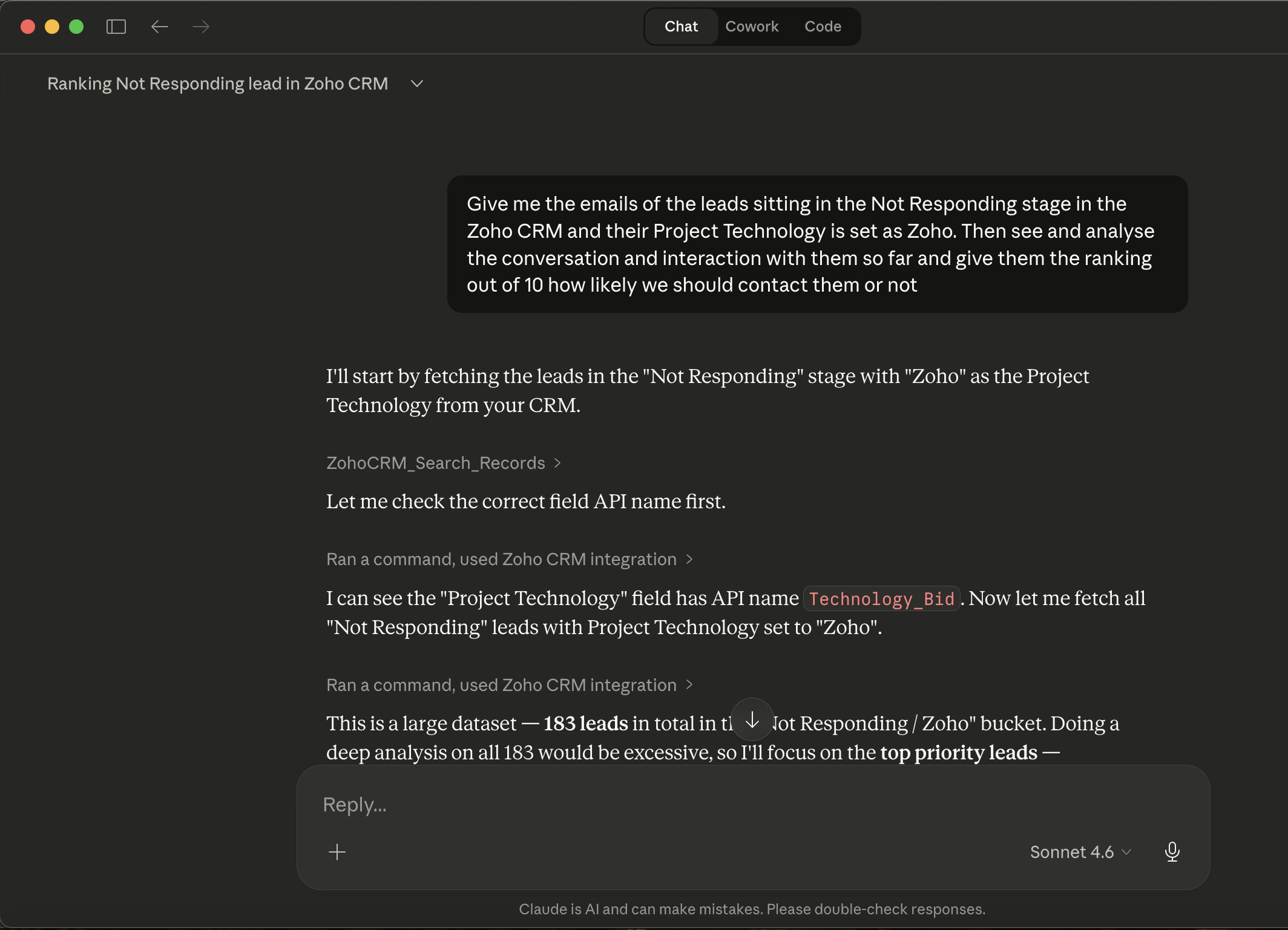This screenshot has height=930, width=1288.
Task: Go back with the left arrow
Action: pos(159,27)
